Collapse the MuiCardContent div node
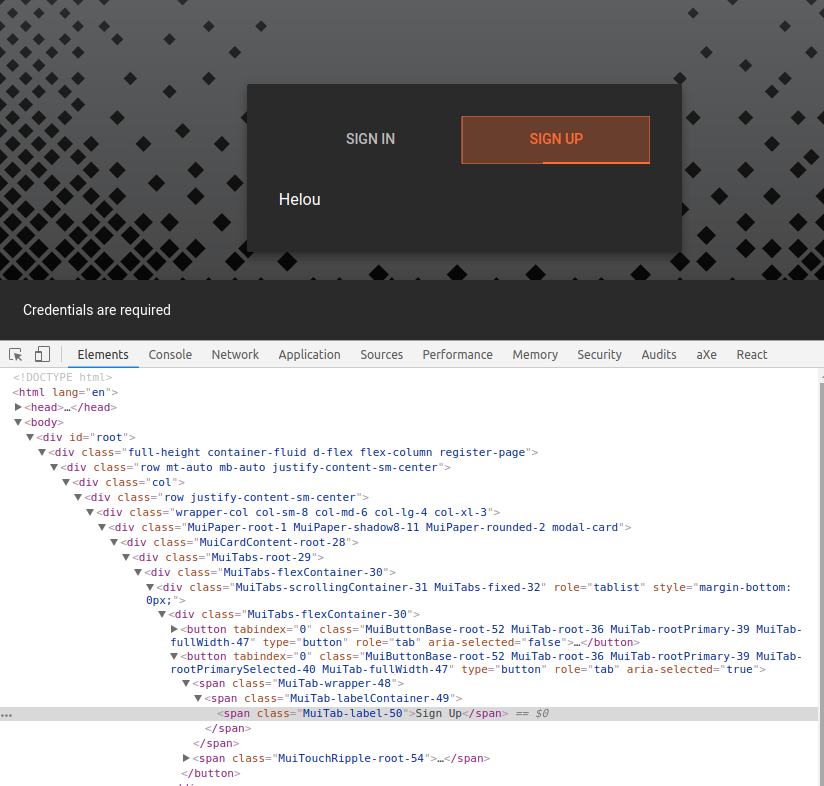 tap(112, 542)
